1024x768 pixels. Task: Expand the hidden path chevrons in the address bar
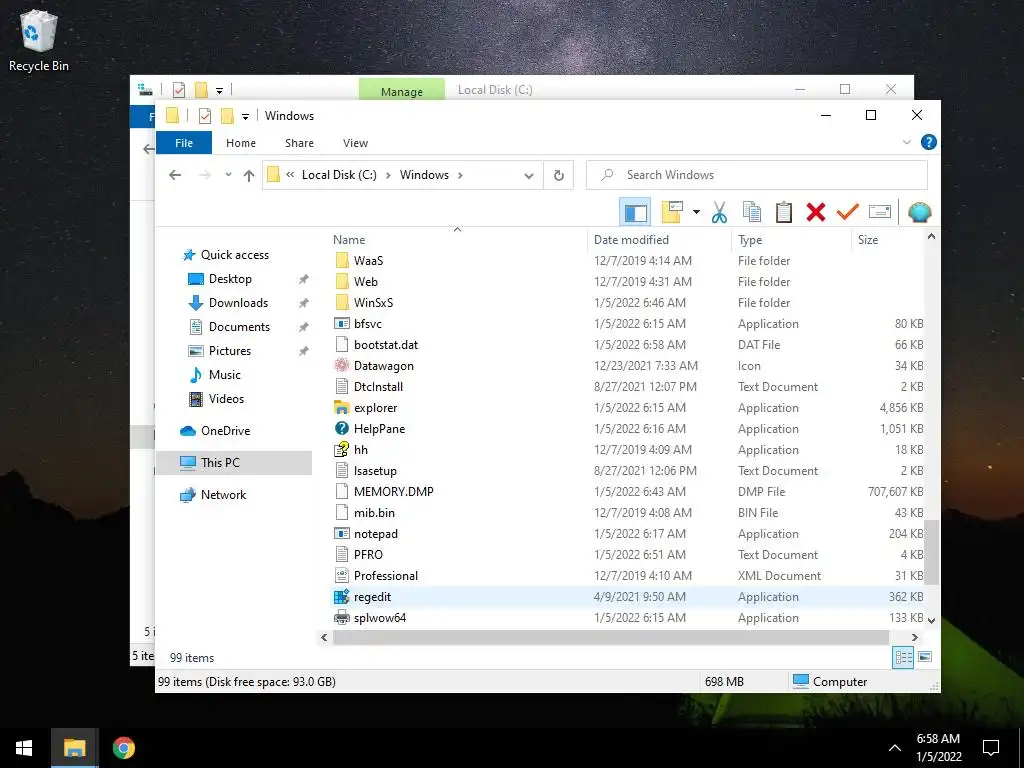290,175
